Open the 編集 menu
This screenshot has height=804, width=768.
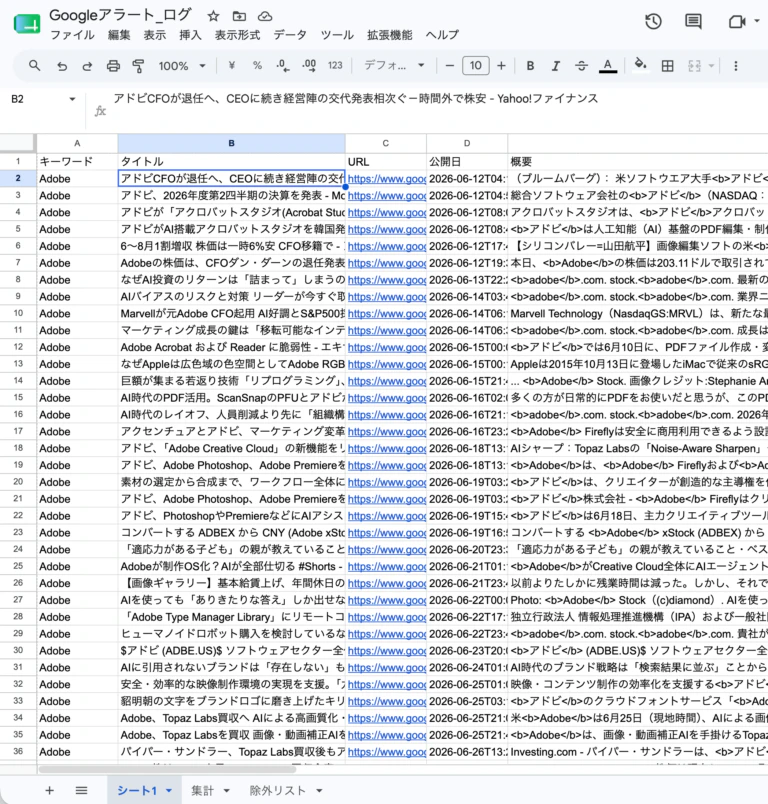coord(119,35)
